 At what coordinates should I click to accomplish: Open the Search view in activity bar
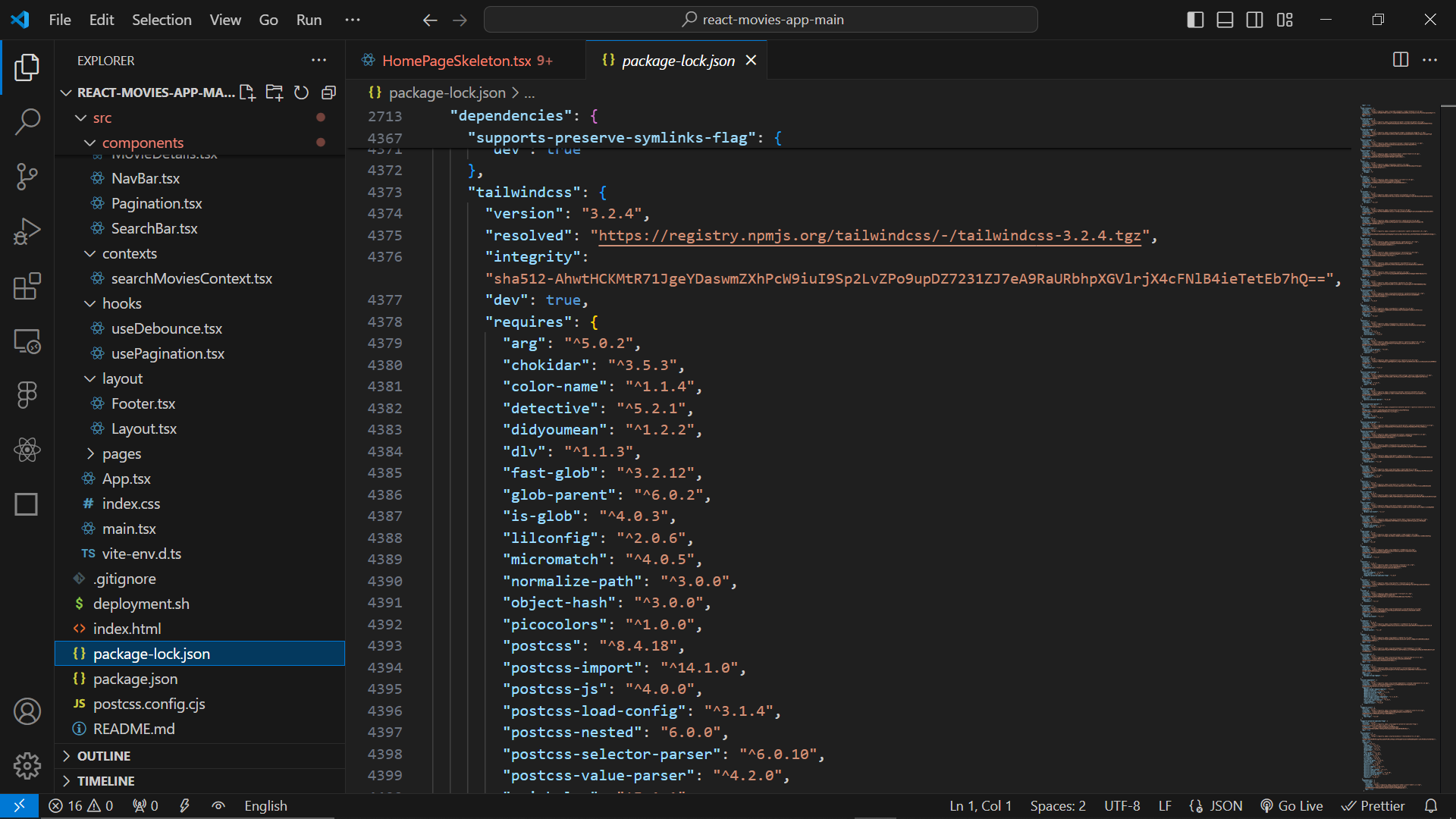(x=27, y=121)
